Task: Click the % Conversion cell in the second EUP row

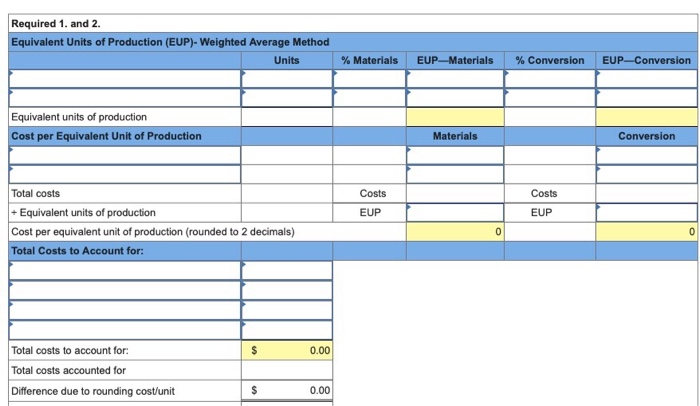Action: coord(550,98)
